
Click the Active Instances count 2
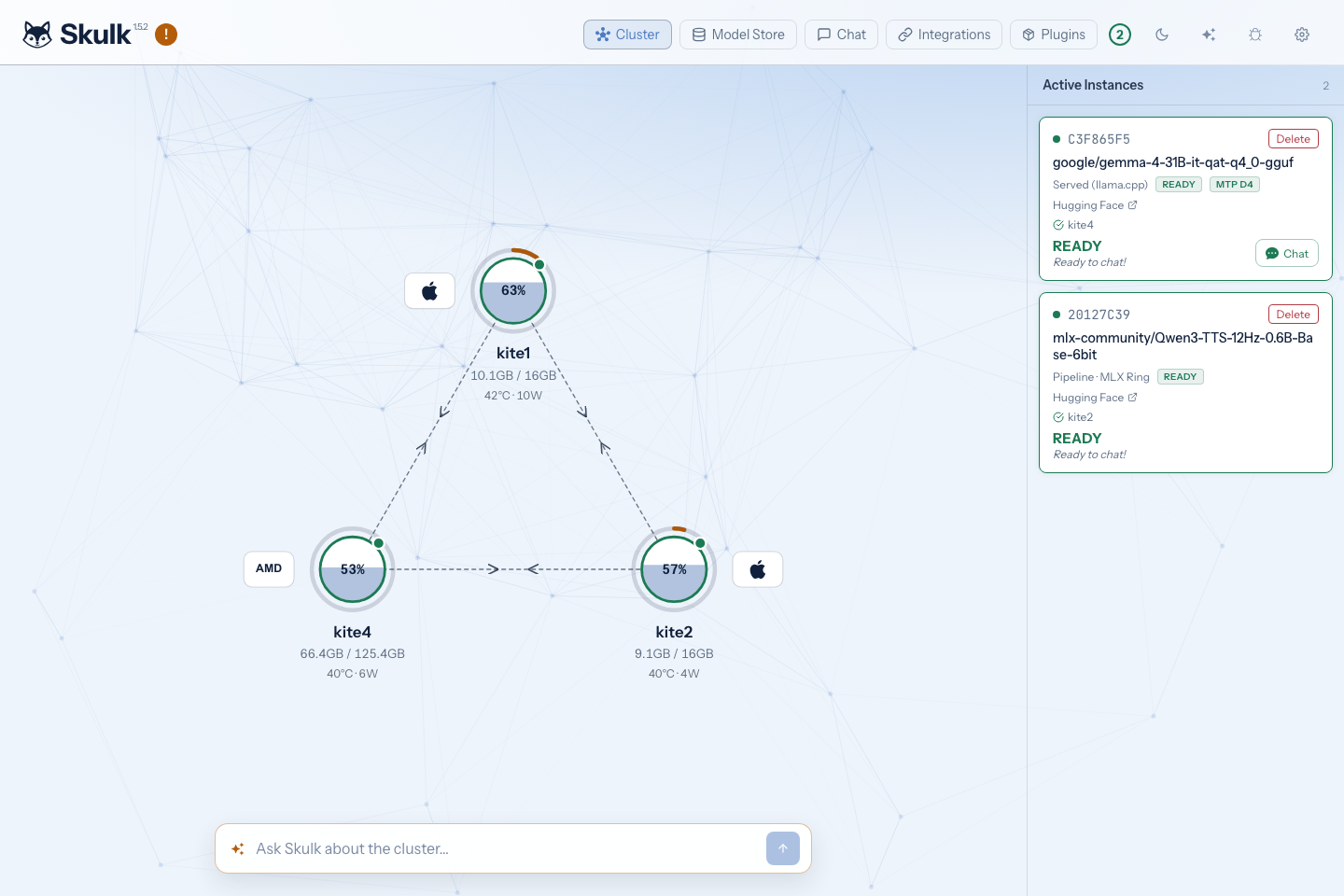tap(1325, 86)
